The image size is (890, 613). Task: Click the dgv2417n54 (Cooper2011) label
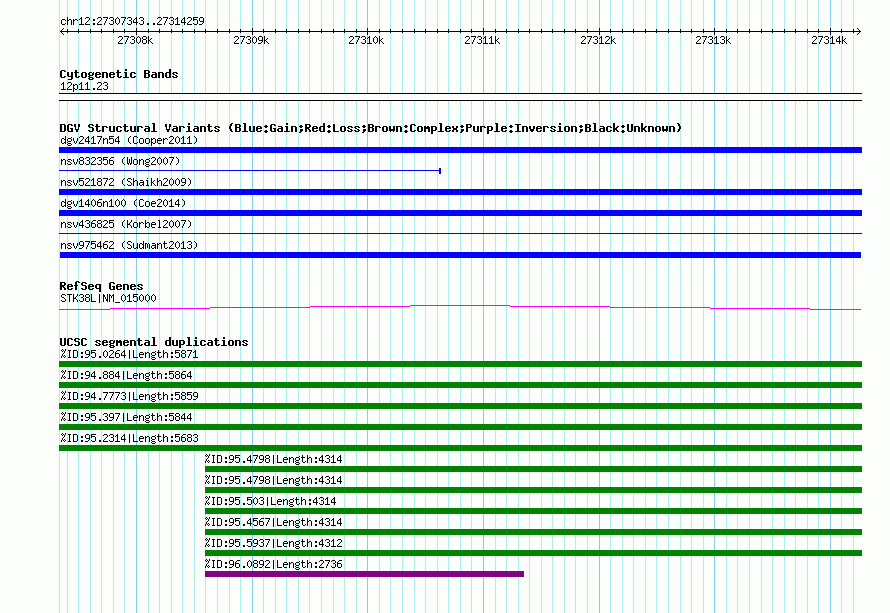coord(129,140)
